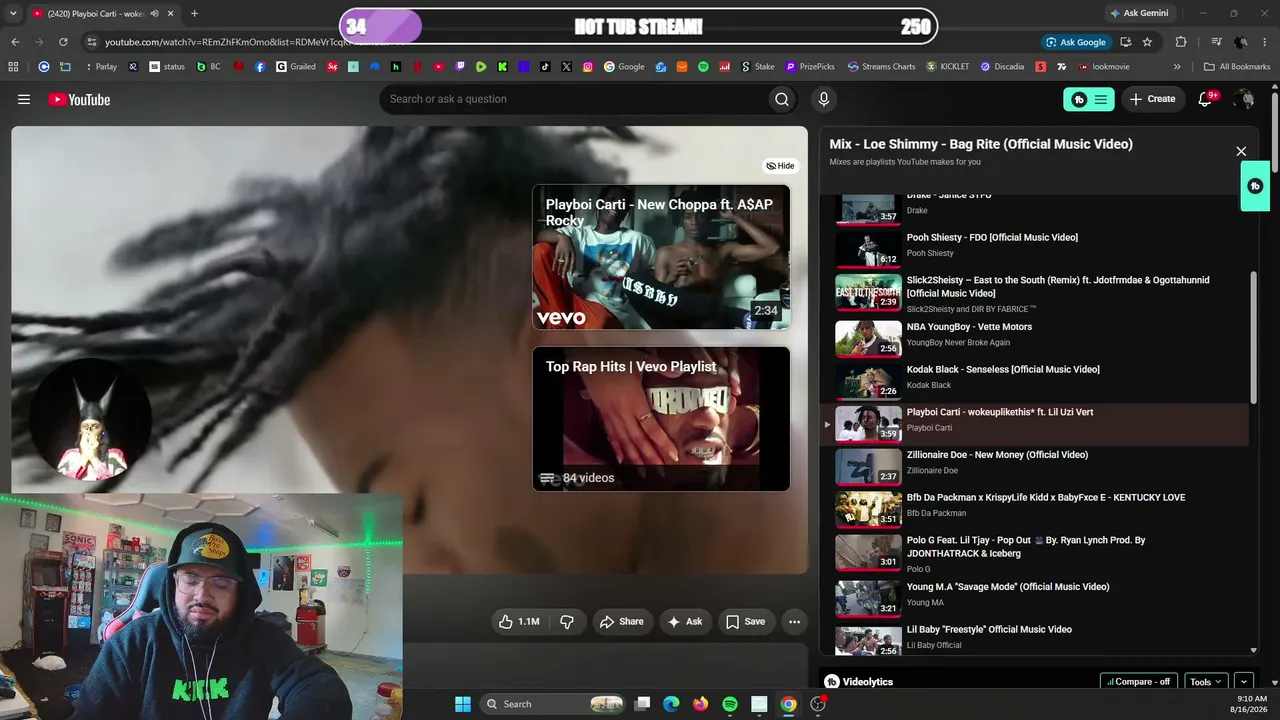Close the Mix playlist panel
The height and width of the screenshot is (720, 1280).
tap(1241, 152)
